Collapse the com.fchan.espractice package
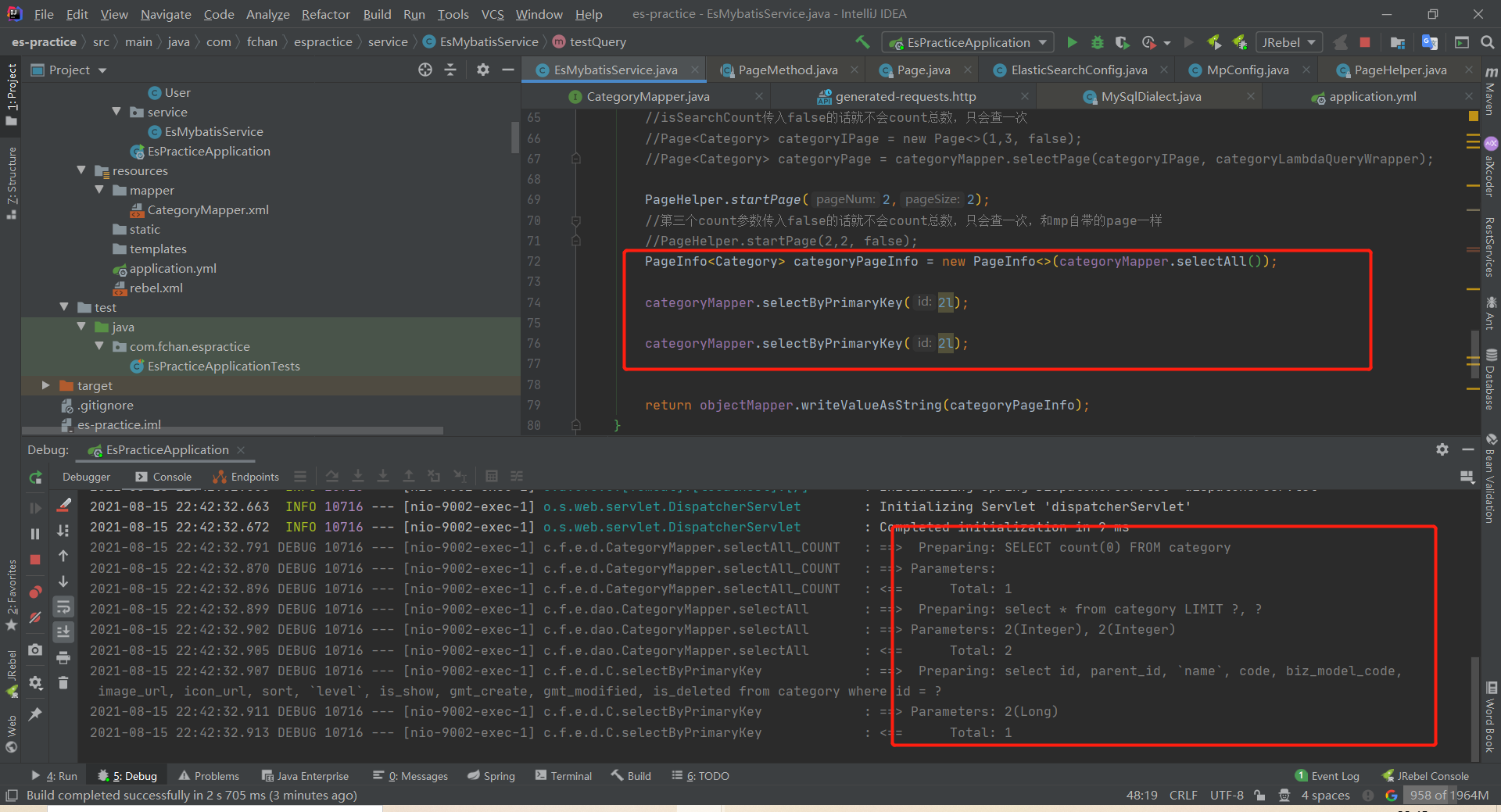 99,346
